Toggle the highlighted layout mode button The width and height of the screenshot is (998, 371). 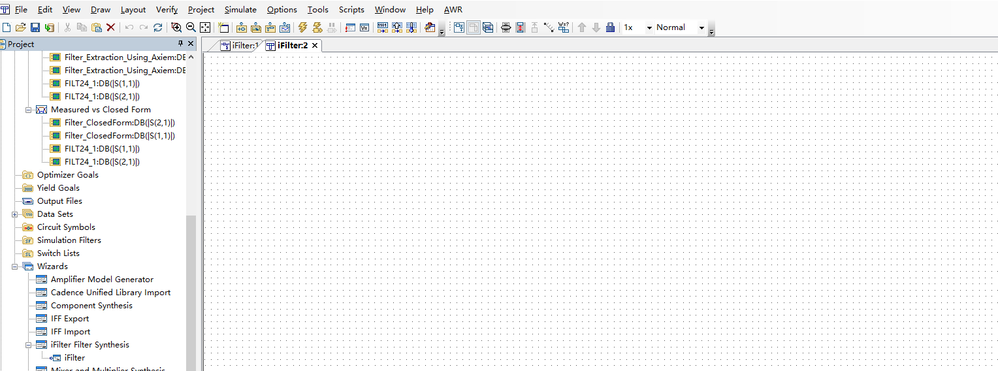pyautogui.click(x=474, y=27)
